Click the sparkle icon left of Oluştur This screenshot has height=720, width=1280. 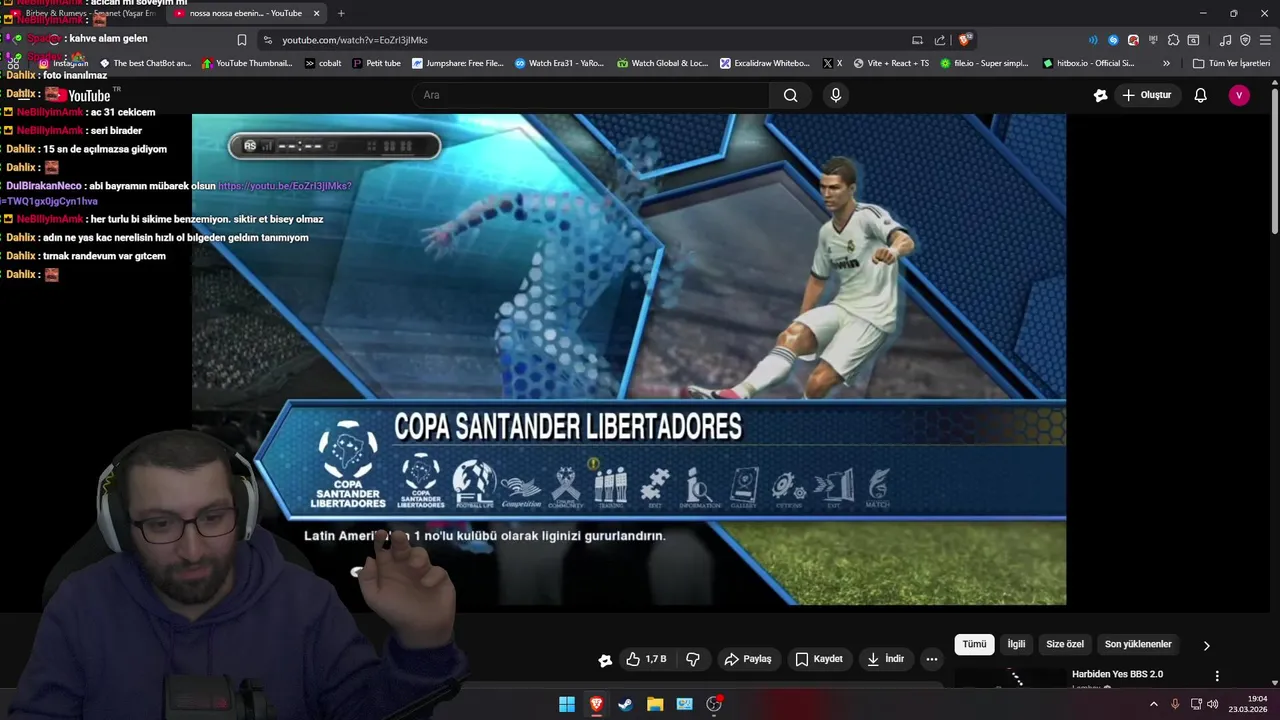tap(1100, 95)
